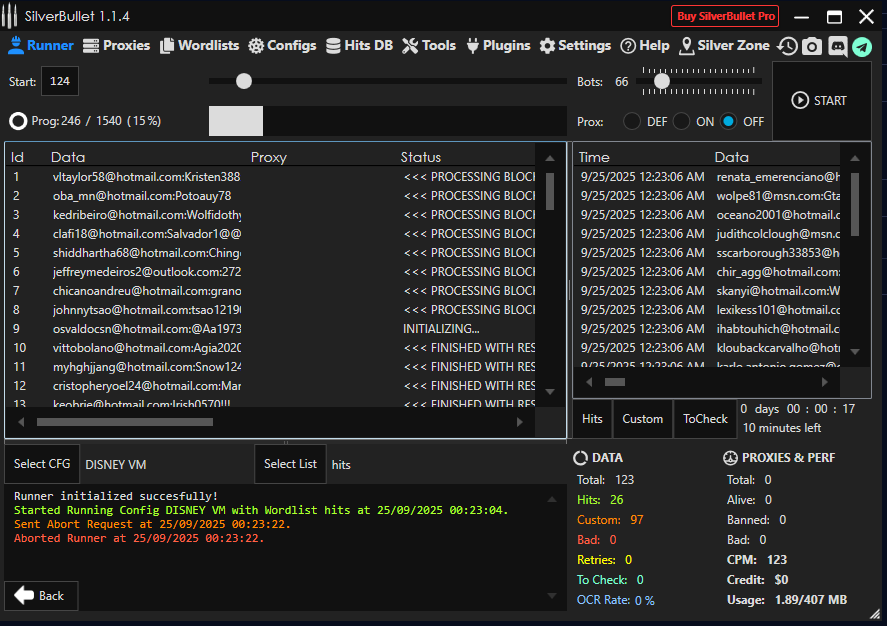Switch to the ToCheck results tab
This screenshot has height=626, width=887.
(x=705, y=419)
